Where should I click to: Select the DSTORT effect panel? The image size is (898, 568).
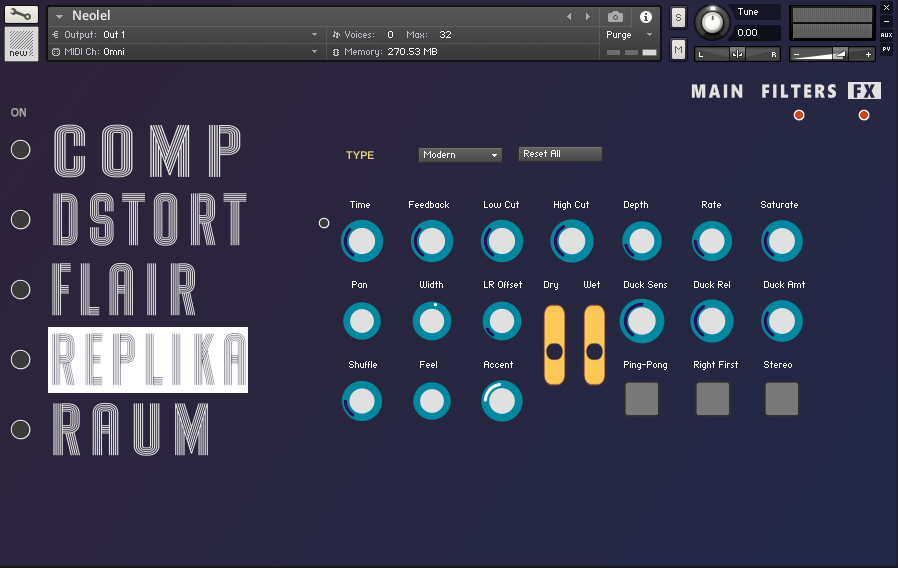click(149, 219)
